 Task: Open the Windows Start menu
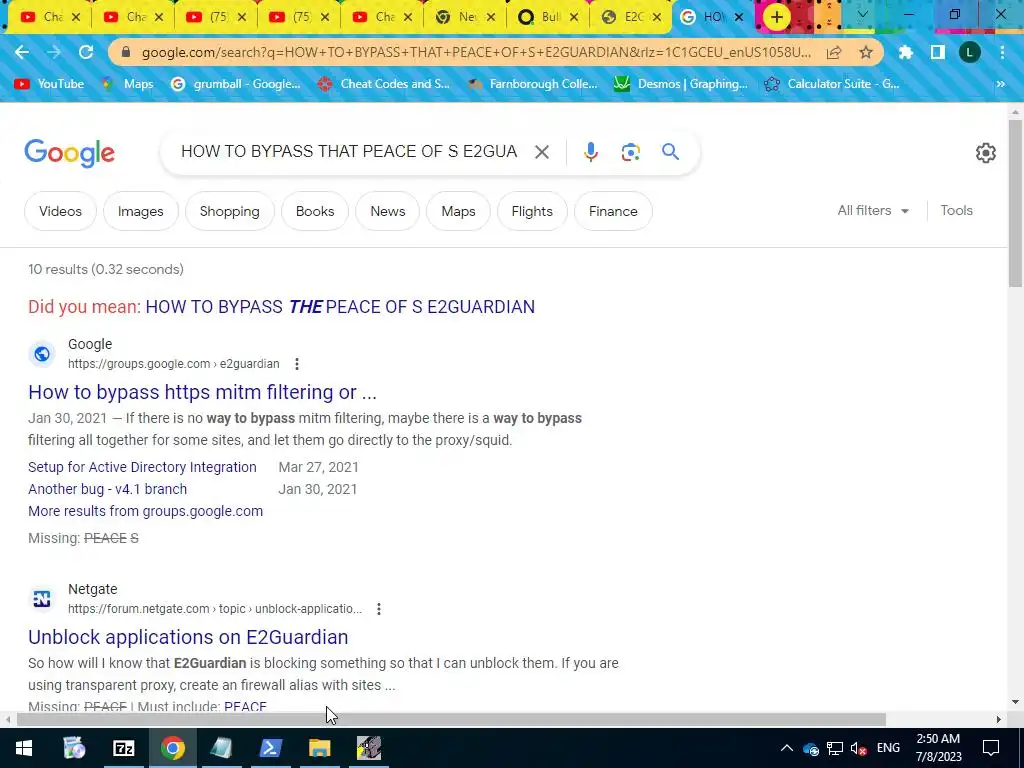pyautogui.click(x=24, y=748)
